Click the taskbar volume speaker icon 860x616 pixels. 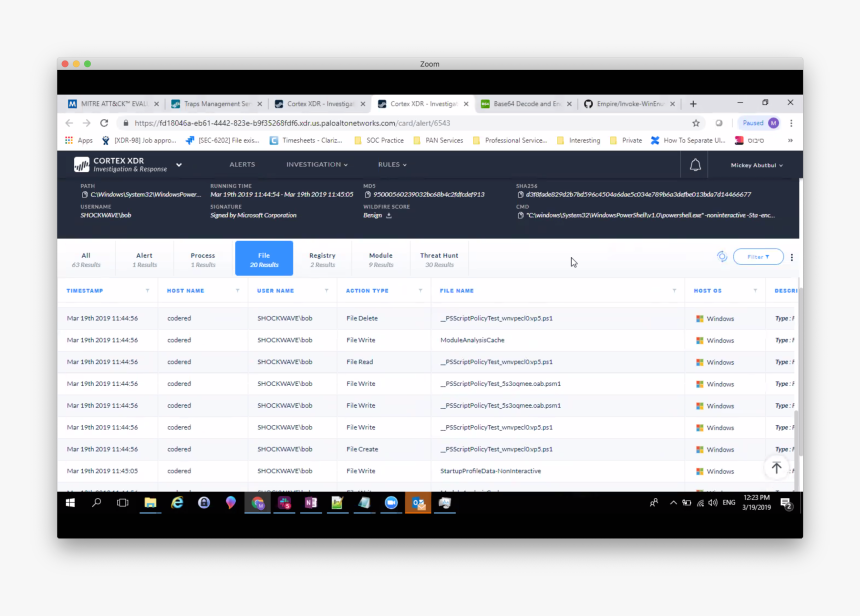pos(712,502)
